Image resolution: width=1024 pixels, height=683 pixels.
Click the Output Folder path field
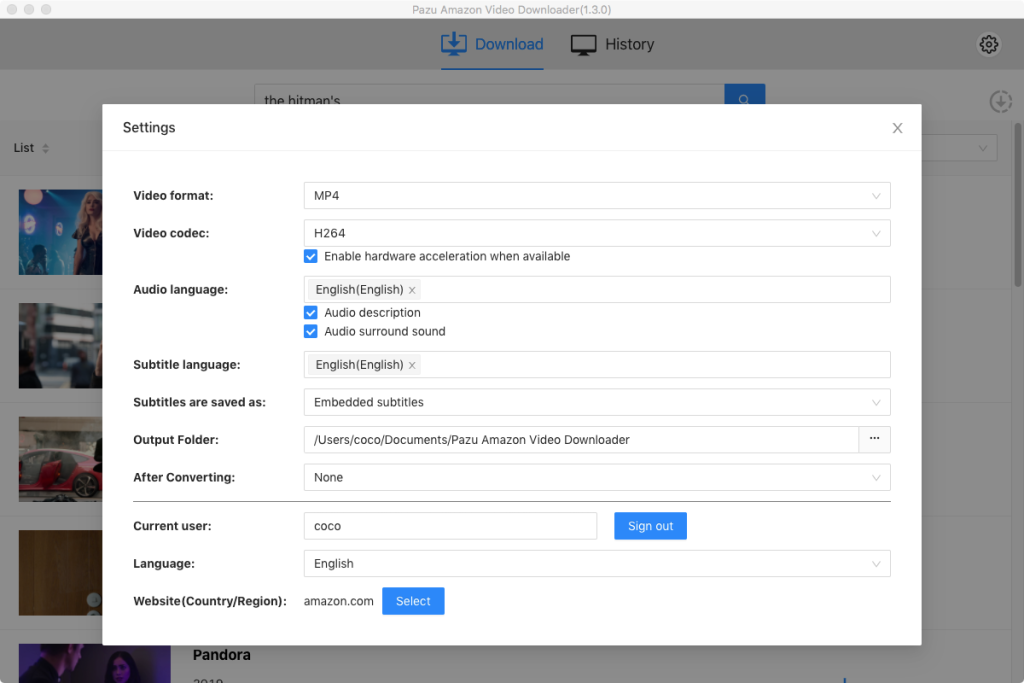(581, 439)
